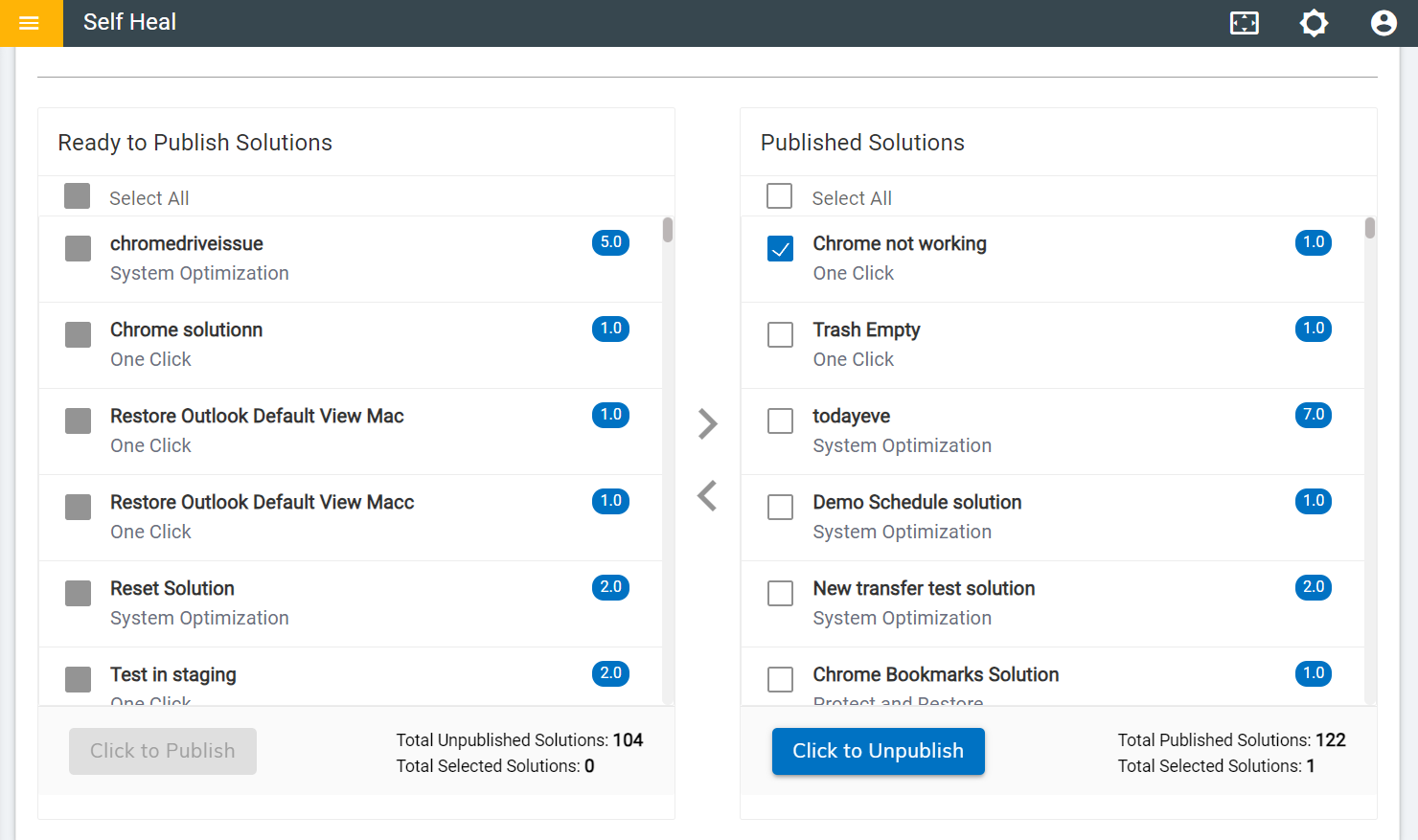Select the Reset Solution list entry
The image size is (1418, 840).
172,588
